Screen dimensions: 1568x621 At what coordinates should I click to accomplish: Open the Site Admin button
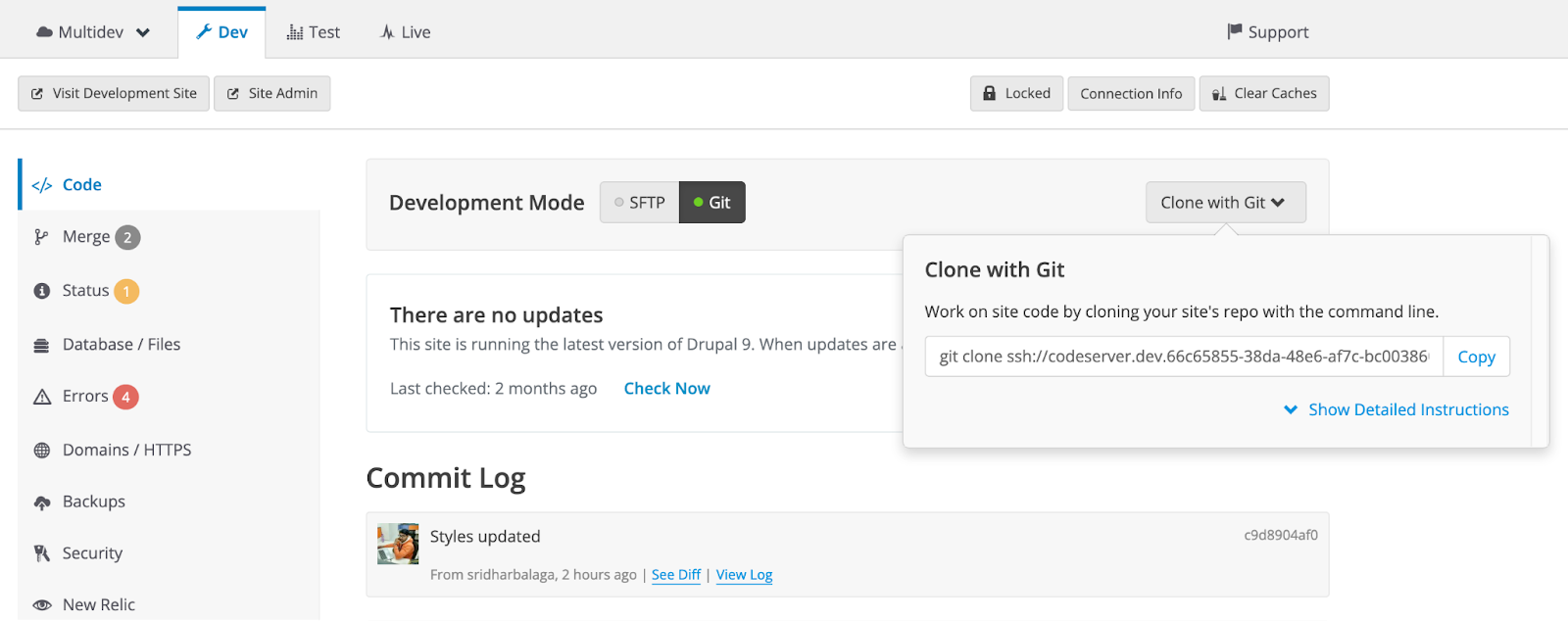tap(272, 94)
